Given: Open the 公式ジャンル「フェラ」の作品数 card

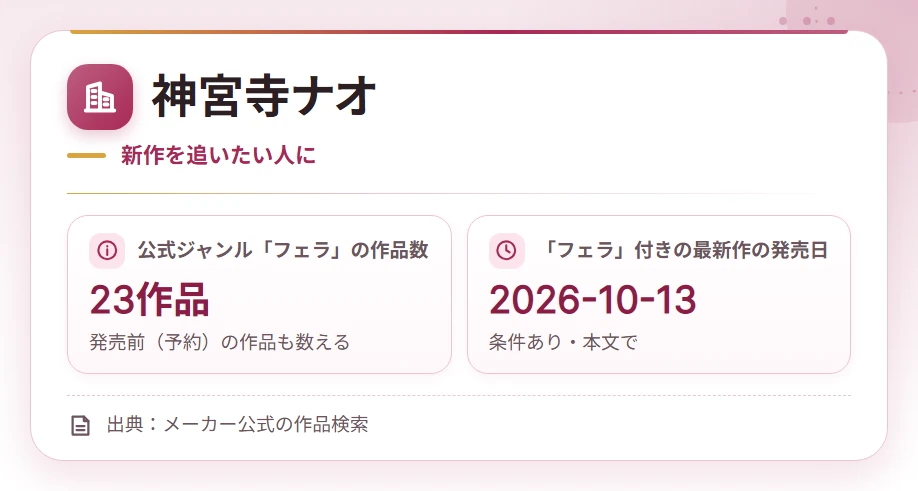Looking at the screenshot, I should [259, 294].
